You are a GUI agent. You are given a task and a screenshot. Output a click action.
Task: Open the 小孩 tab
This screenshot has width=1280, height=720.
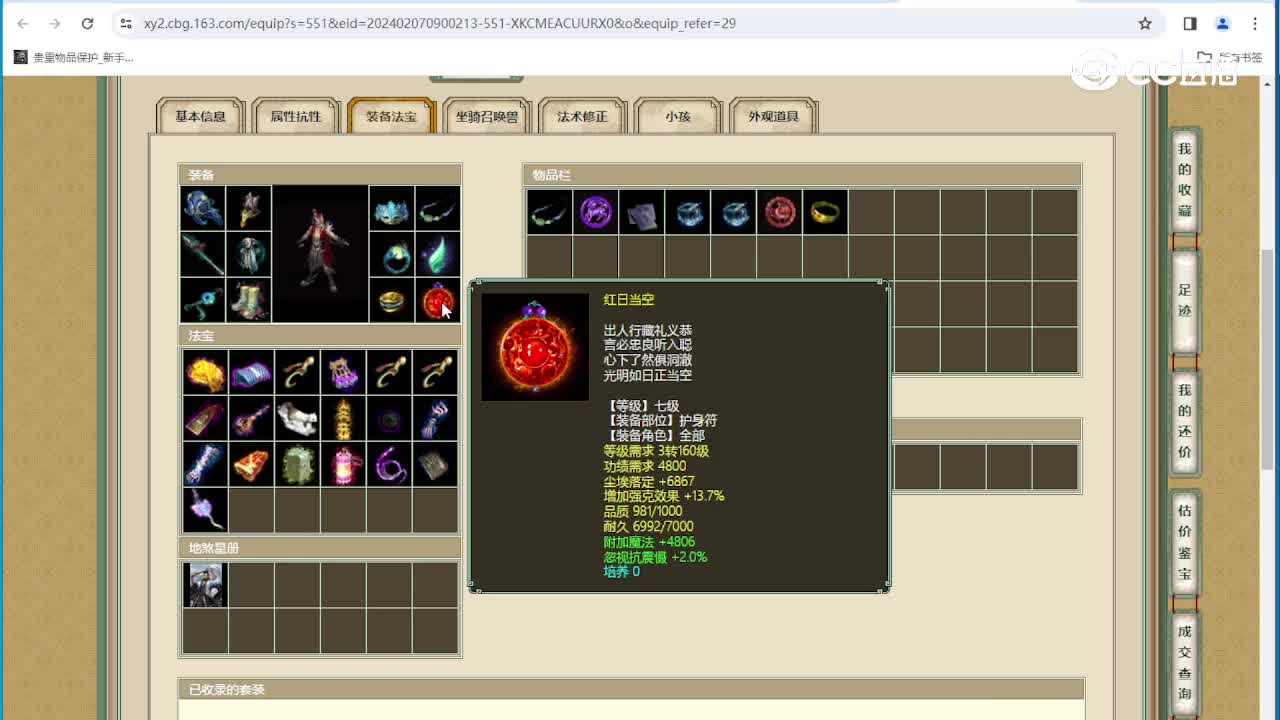click(678, 116)
